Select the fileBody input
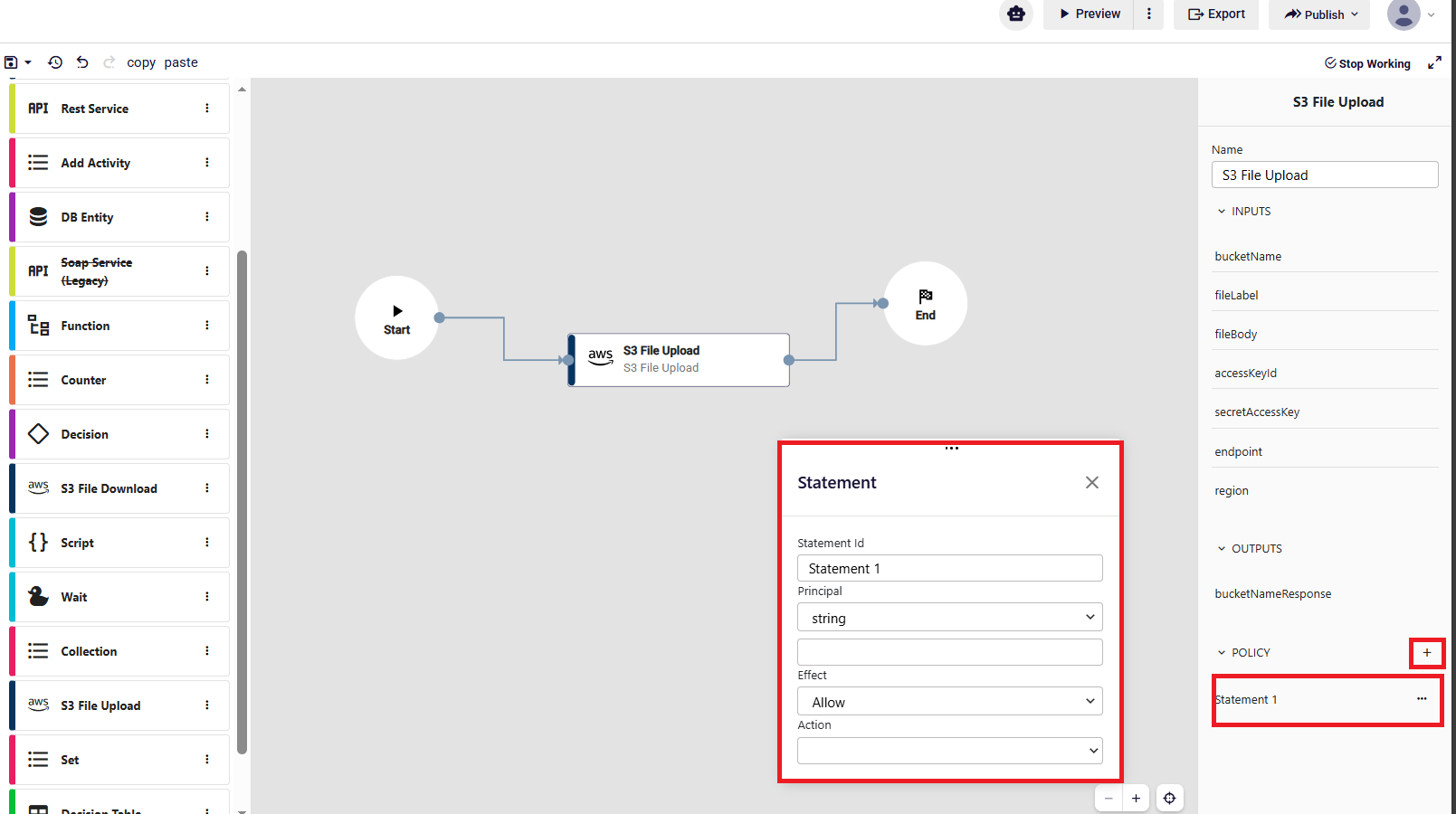The width and height of the screenshot is (1456, 814). (1325, 335)
